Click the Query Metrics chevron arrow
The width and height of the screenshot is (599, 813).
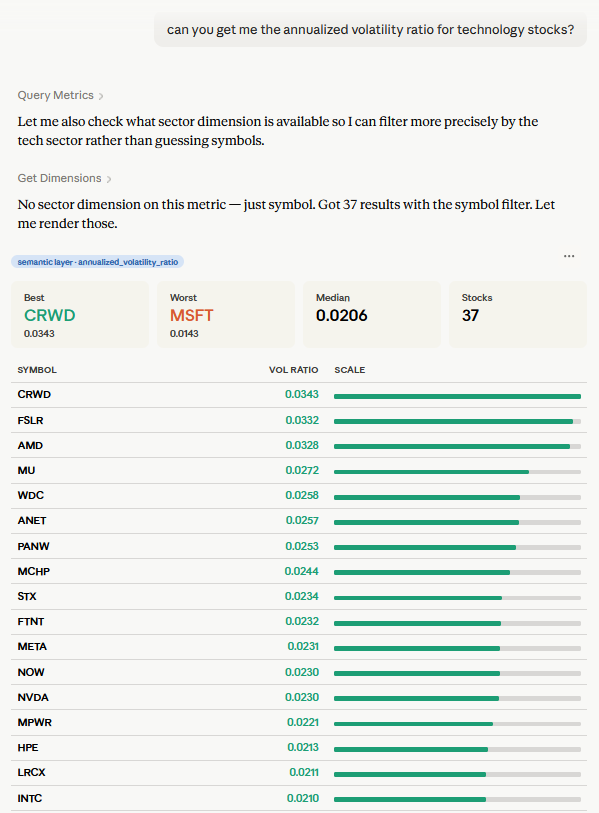pos(101,96)
